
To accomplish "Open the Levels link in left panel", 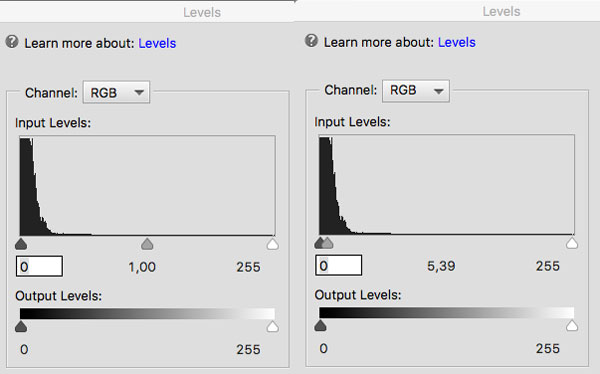I will coord(157,43).
